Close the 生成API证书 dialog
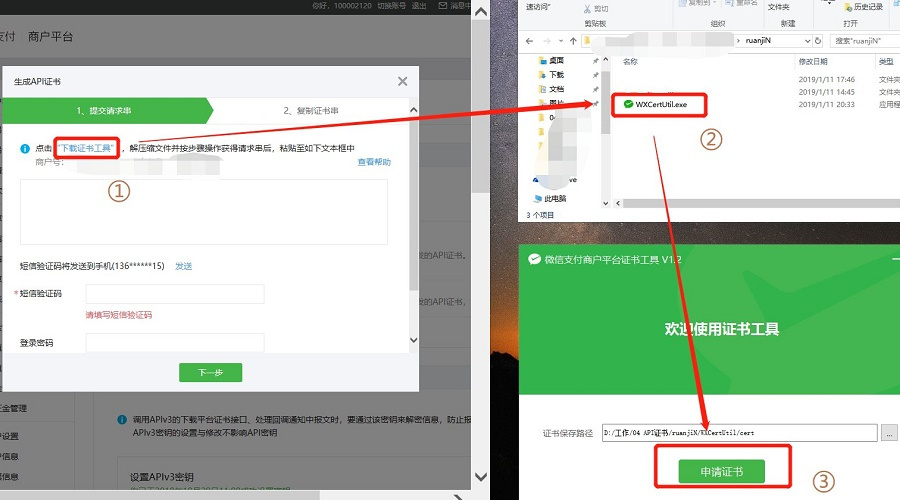This screenshot has height=500, width=900. [402, 82]
